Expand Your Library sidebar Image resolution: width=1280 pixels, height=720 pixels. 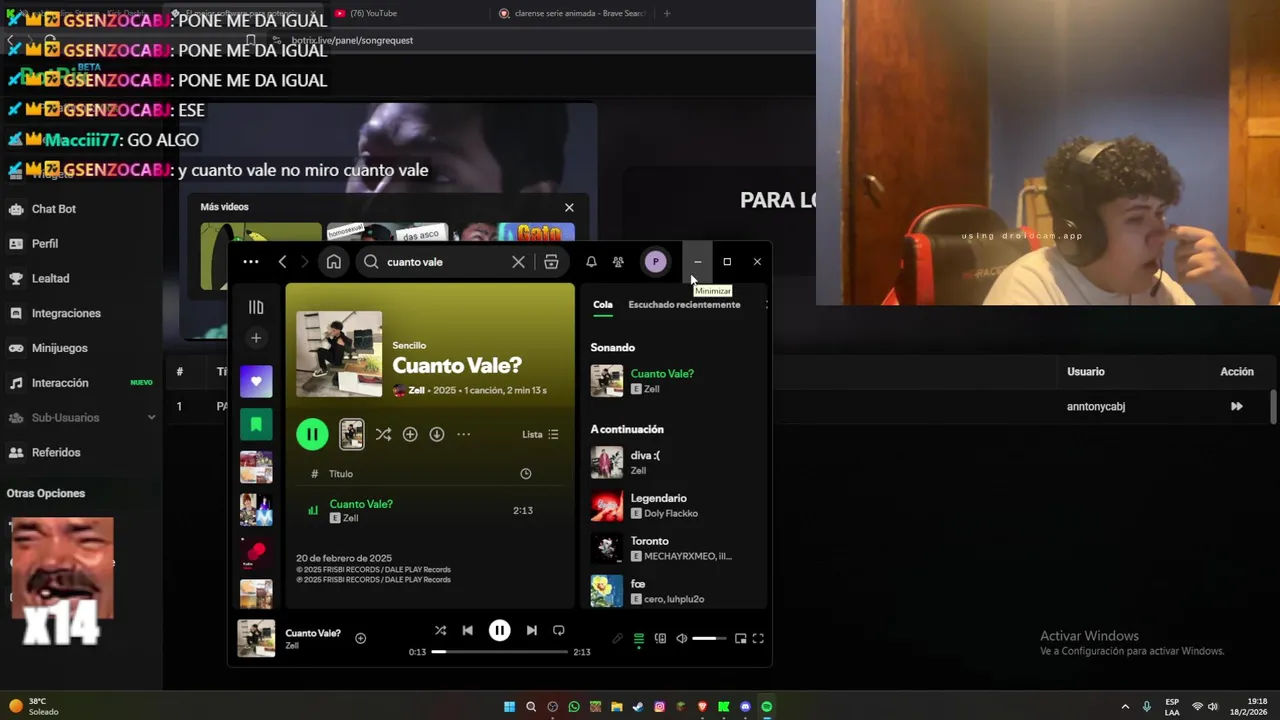[256, 307]
